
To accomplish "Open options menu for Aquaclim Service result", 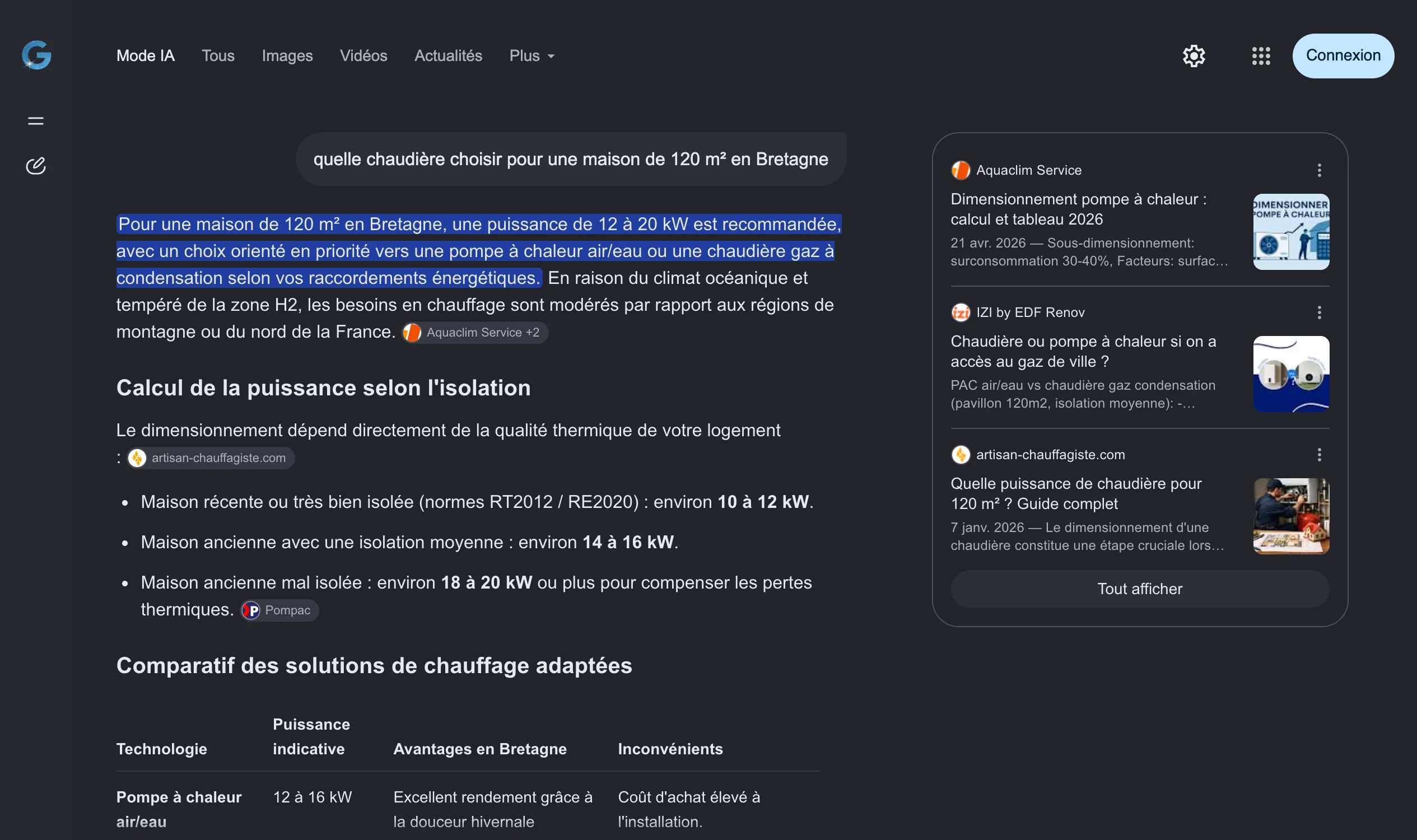I will 1319,170.
